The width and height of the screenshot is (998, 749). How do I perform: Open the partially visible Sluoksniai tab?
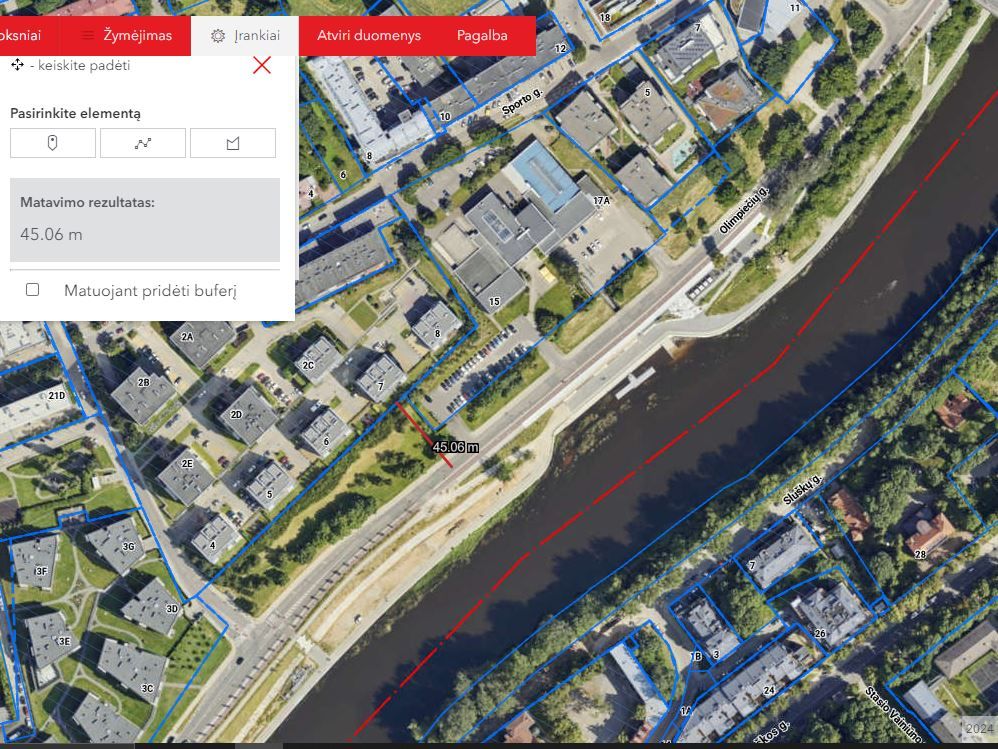(x=20, y=36)
